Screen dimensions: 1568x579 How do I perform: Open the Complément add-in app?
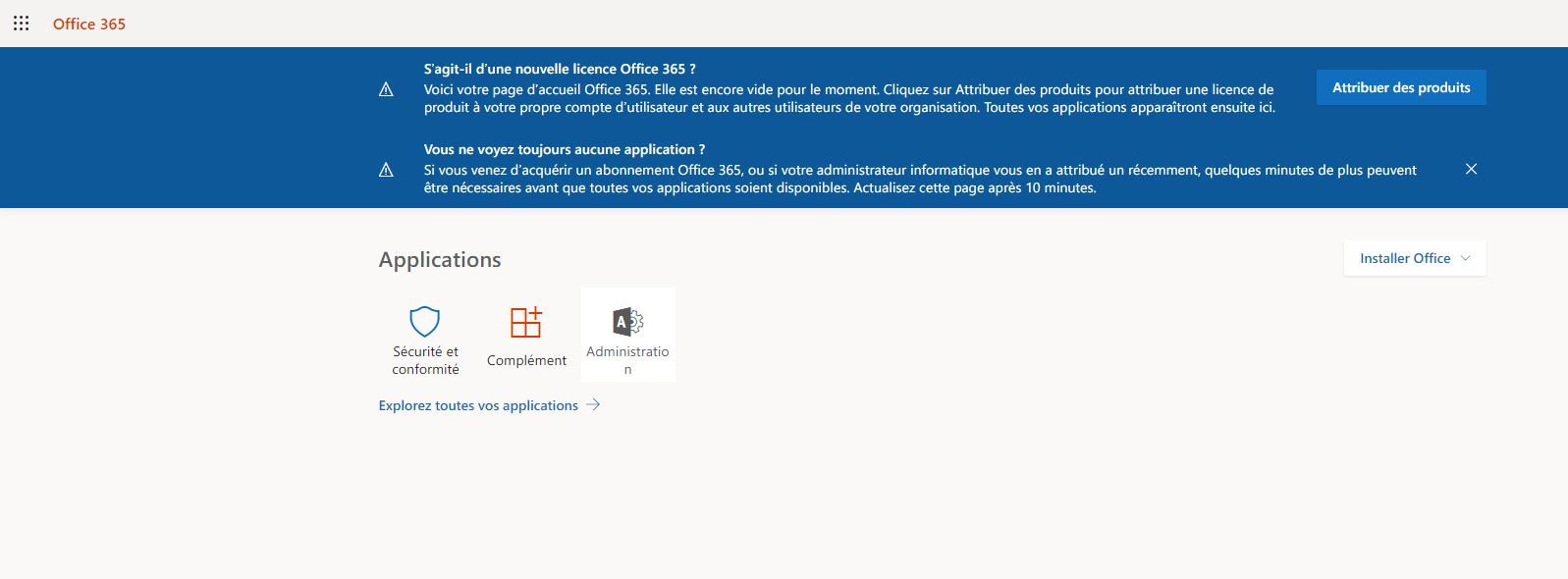tap(526, 335)
